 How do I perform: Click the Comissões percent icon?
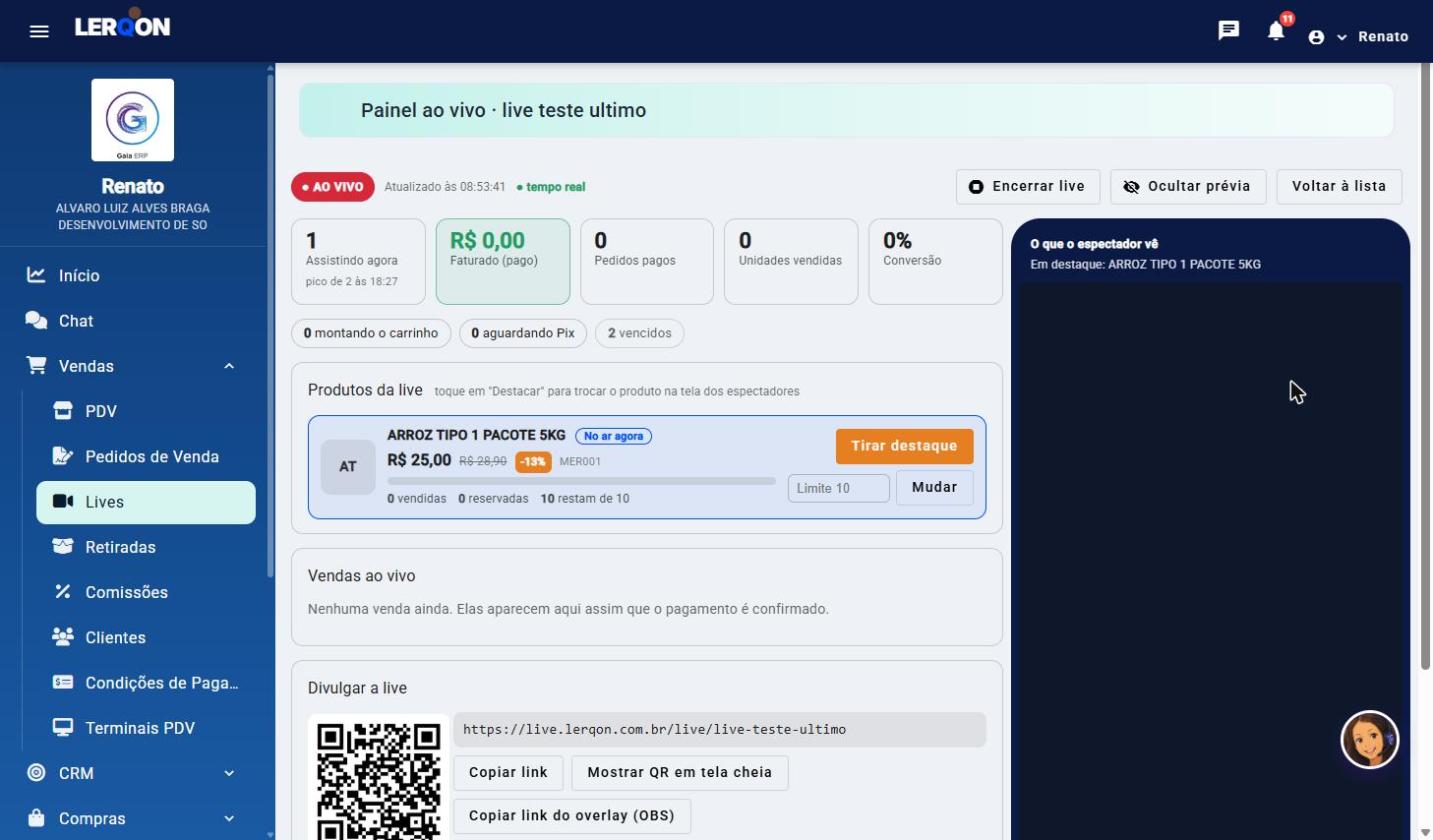tap(63, 592)
